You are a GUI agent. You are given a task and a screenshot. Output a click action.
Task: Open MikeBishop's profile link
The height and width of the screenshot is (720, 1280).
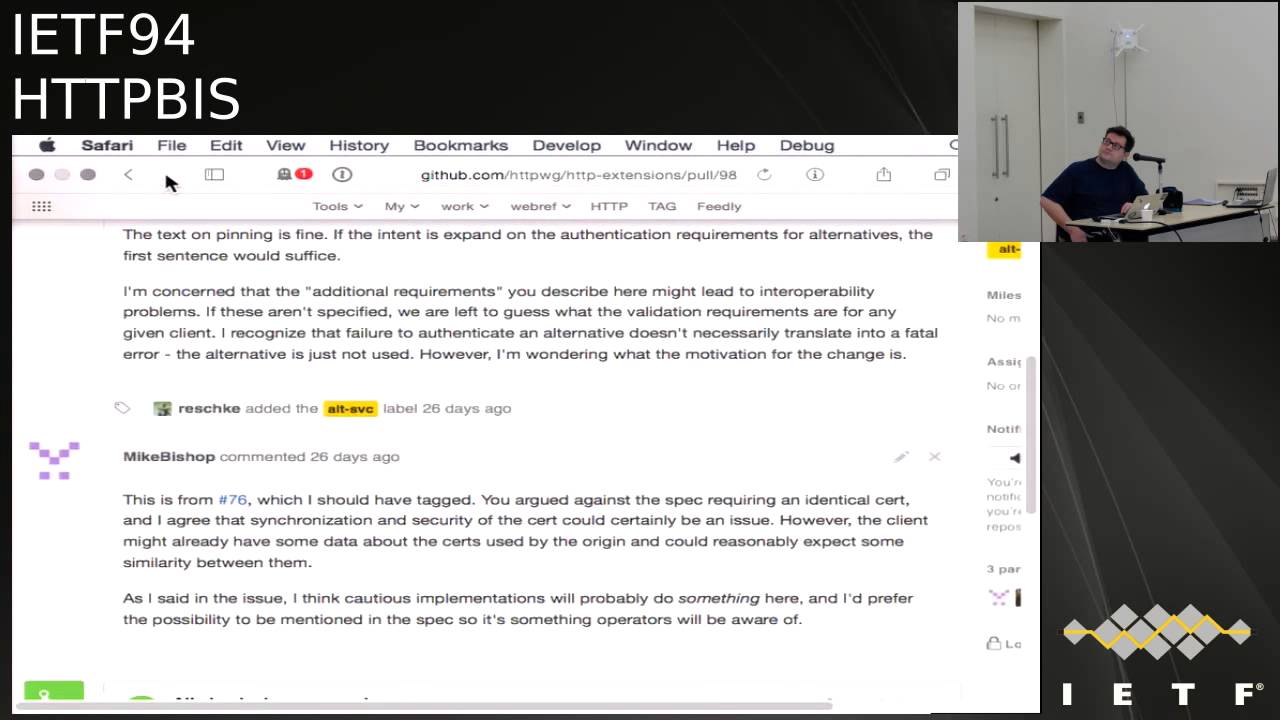click(169, 456)
